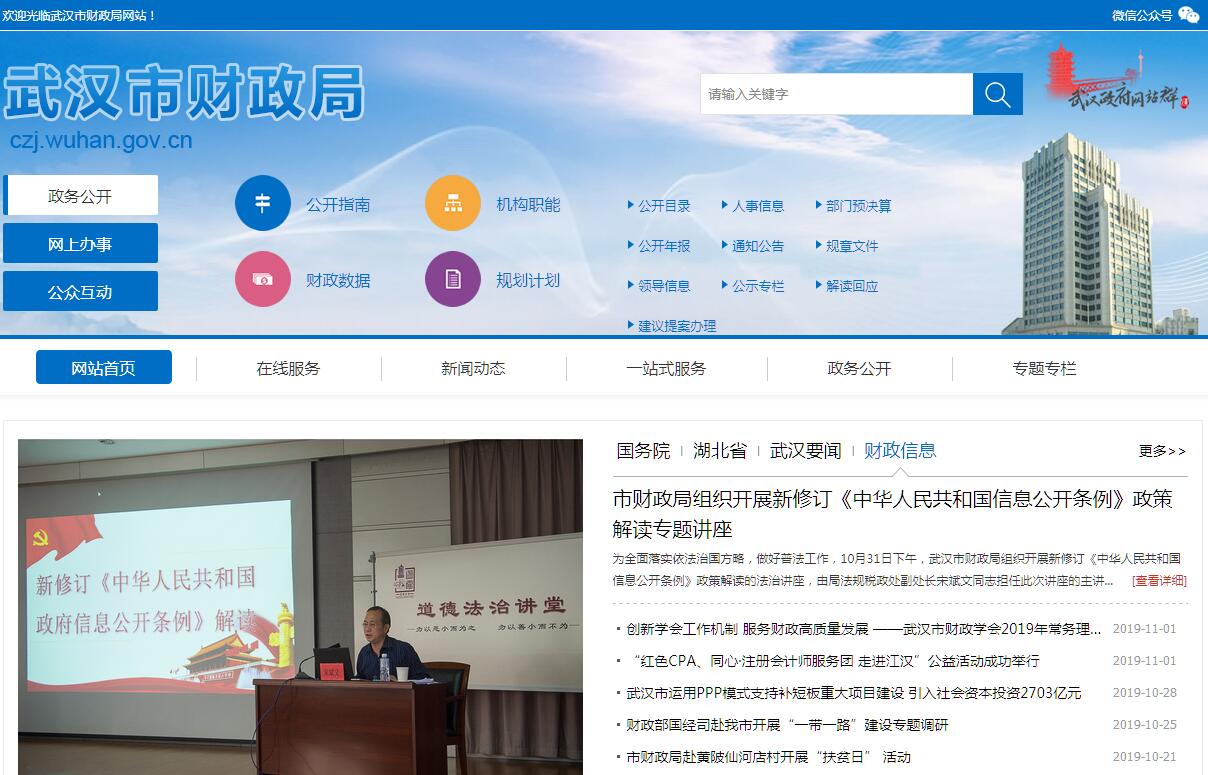Open 在线服务 navigation menu

pyautogui.click(x=288, y=368)
